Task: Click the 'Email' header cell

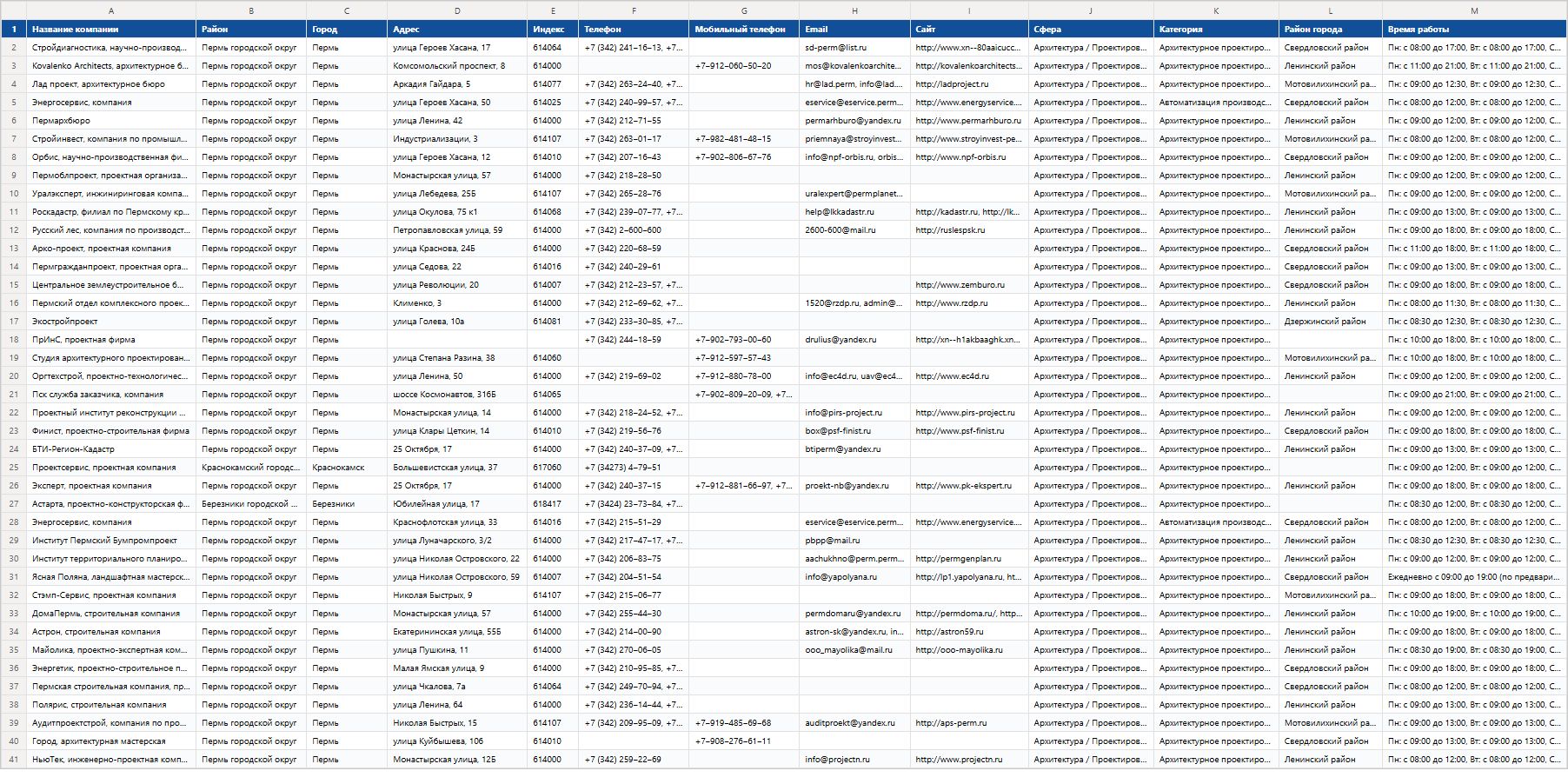Action: pyautogui.click(x=854, y=29)
